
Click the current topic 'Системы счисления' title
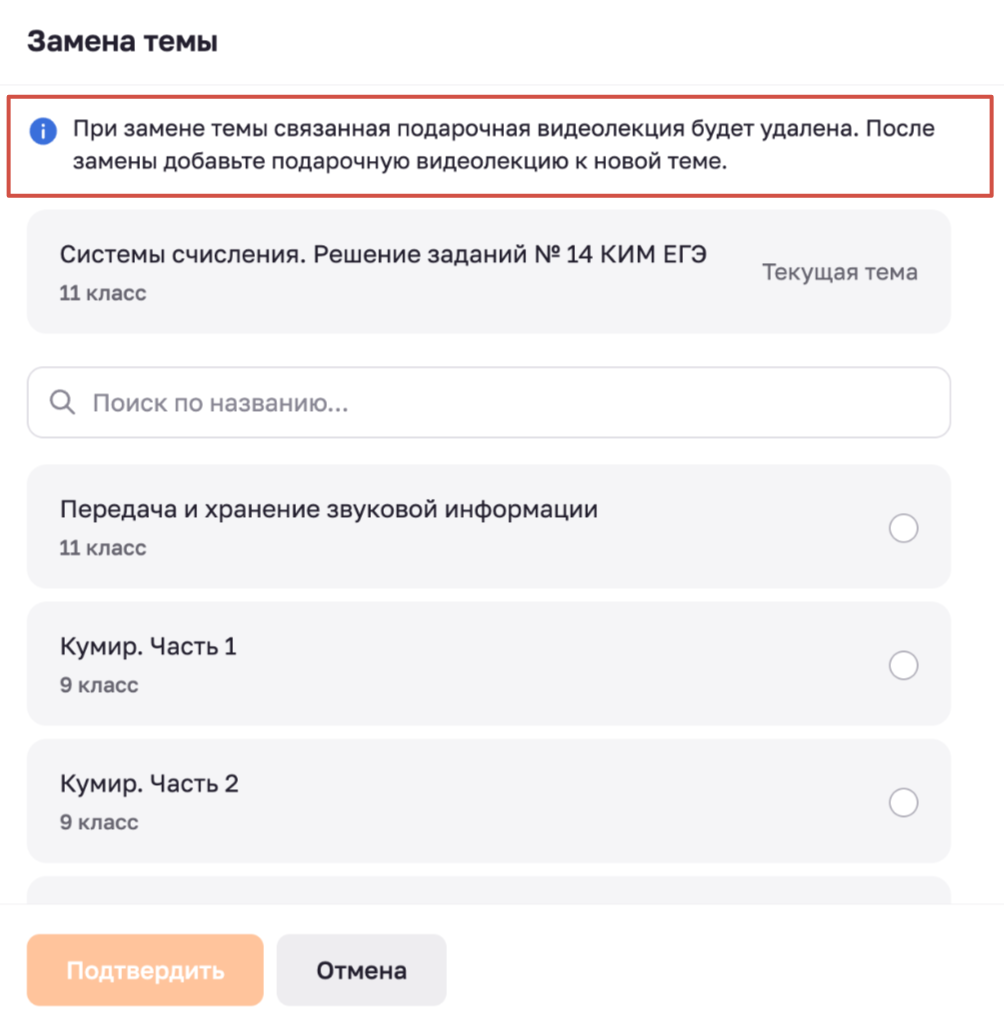[x=383, y=254]
